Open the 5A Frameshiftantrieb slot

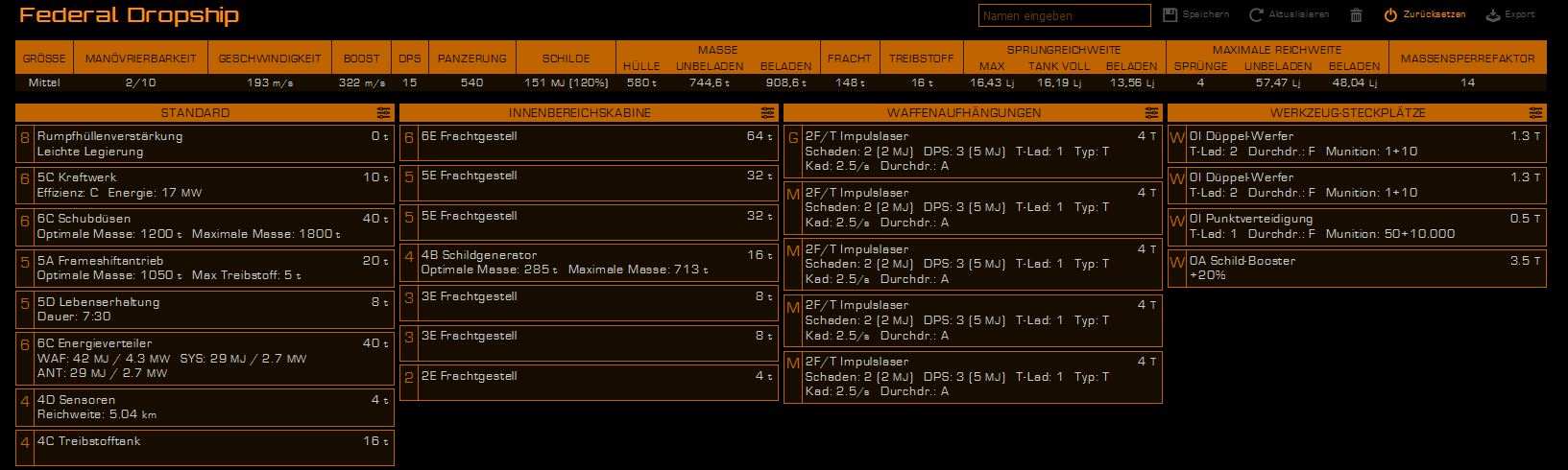205,268
